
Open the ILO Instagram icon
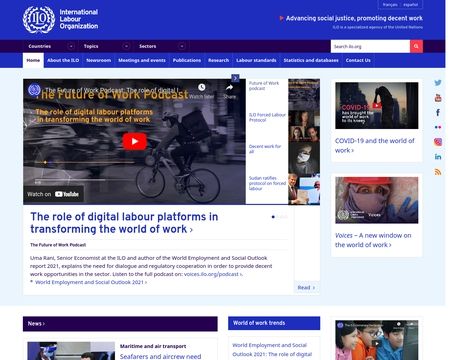coord(438,142)
